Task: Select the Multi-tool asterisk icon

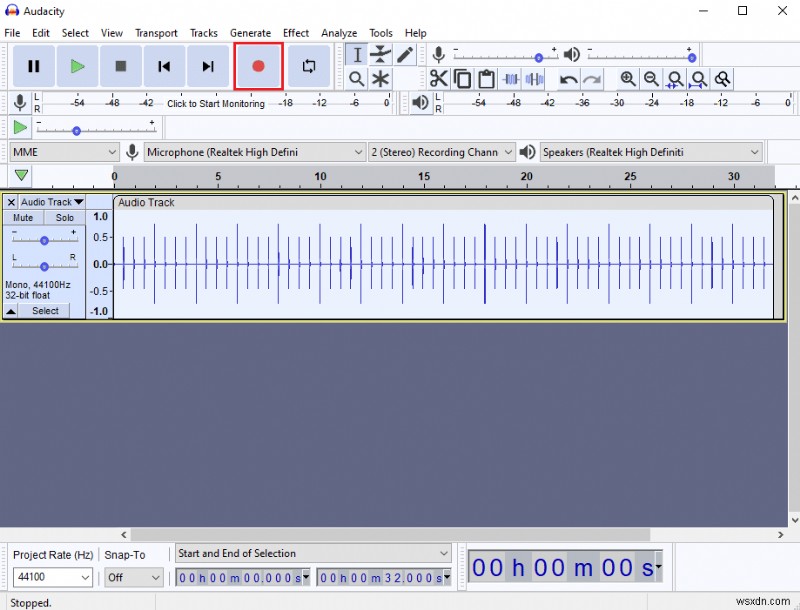Action: [381, 79]
